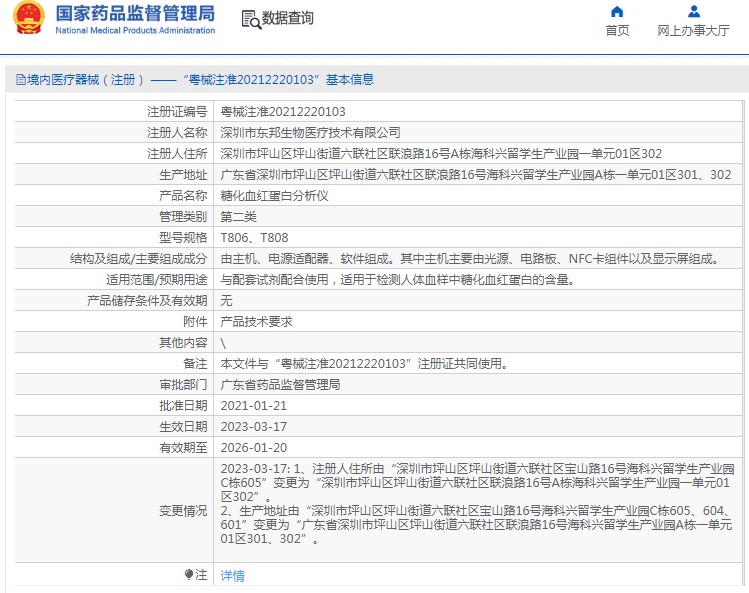Click the person icon above 网上办事大厅
The width and height of the screenshot is (749, 593).
tap(693, 12)
